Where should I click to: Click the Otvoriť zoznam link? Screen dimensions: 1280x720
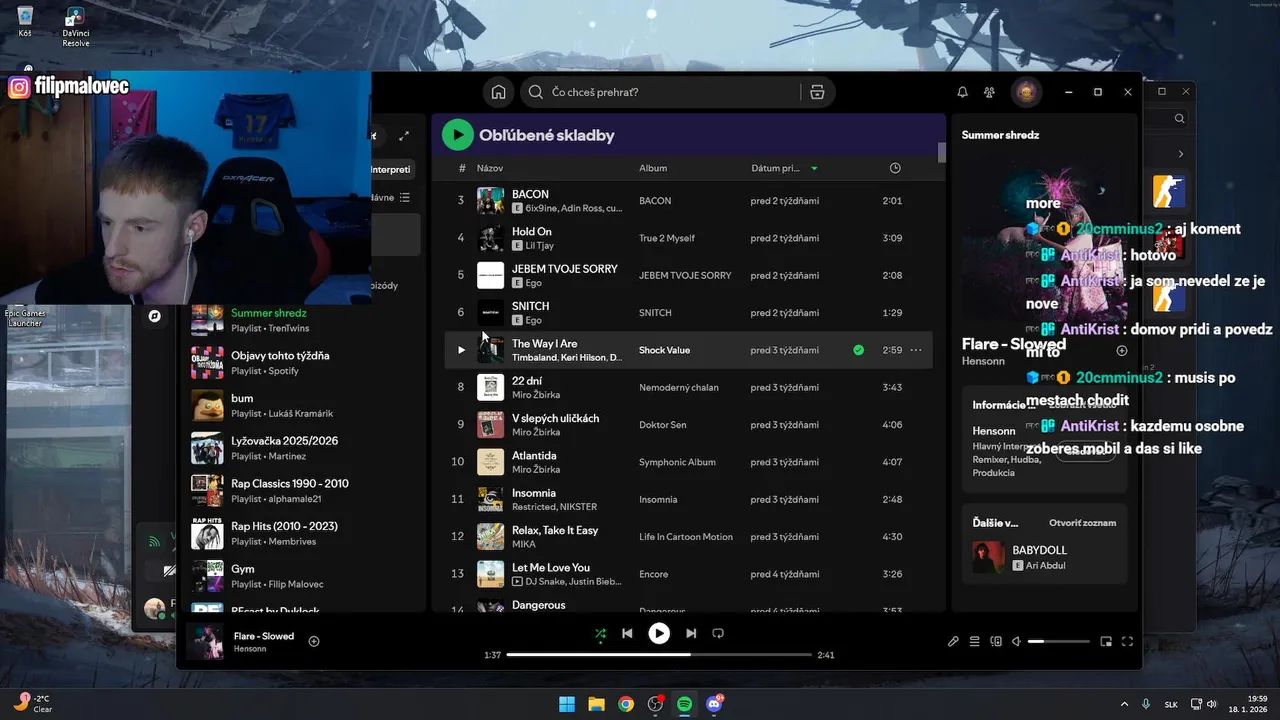click(1082, 523)
